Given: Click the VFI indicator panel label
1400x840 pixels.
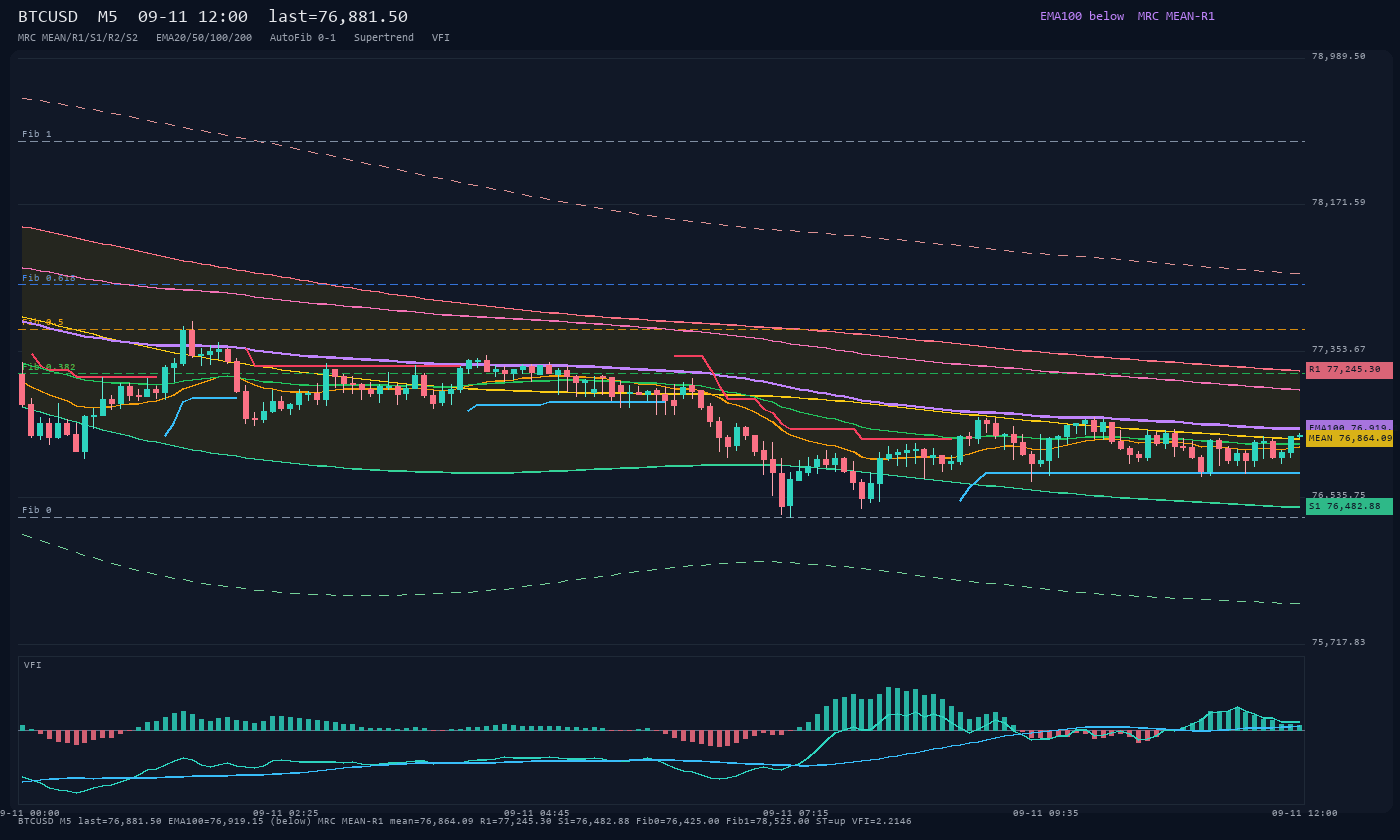Looking at the screenshot, I should pyautogui.click(x=33, y=665).
